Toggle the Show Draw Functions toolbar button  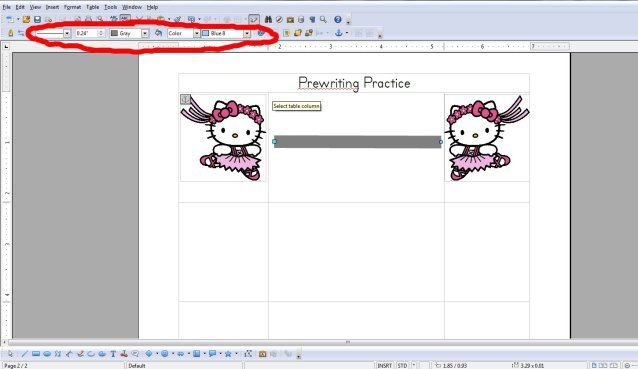(254, 19)
